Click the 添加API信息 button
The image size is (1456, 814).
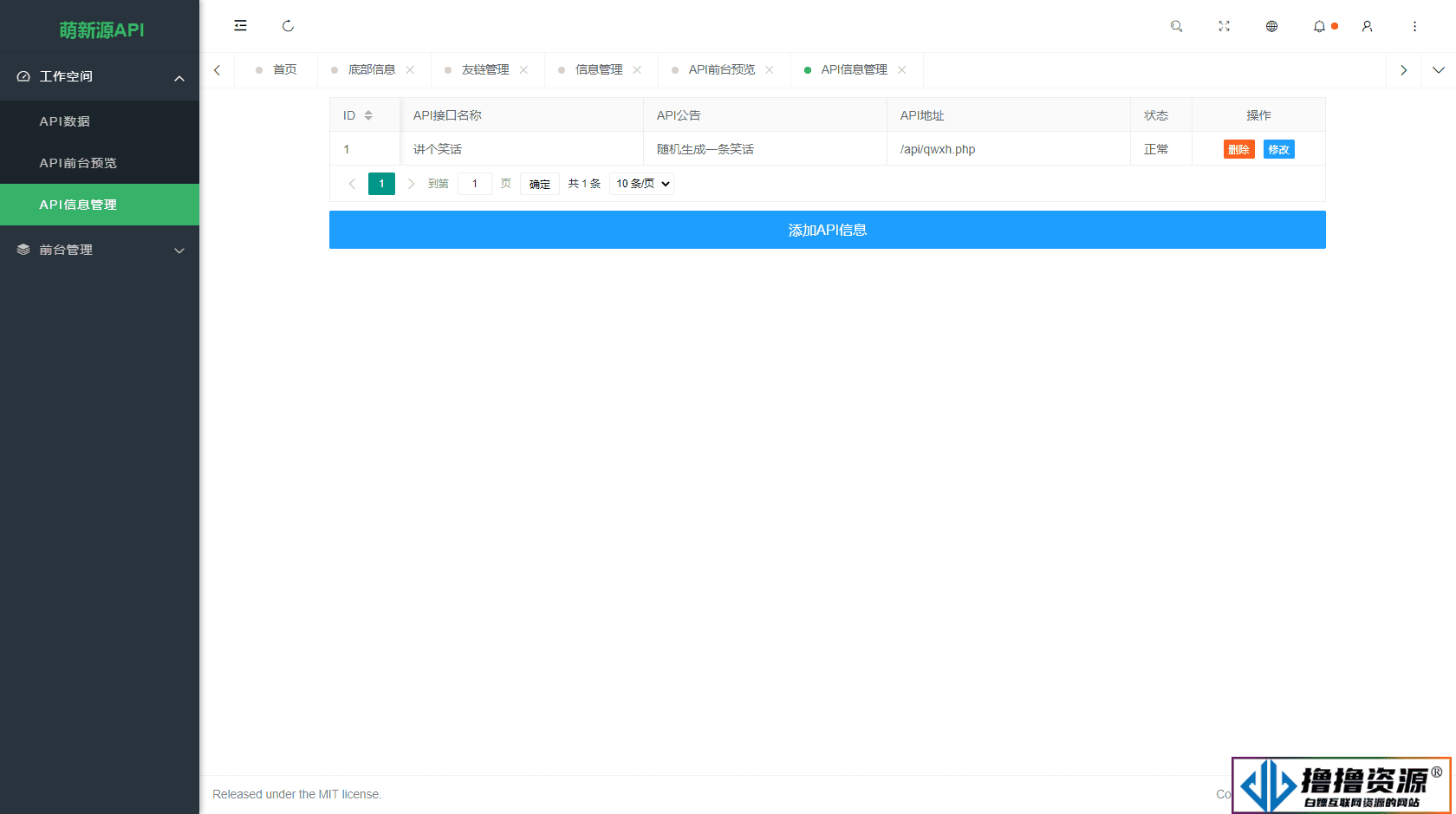pos(828,230)
